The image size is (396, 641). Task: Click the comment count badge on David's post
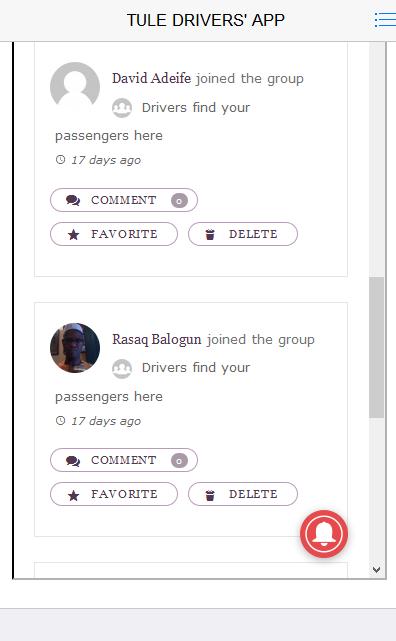[x=179, y=200]
